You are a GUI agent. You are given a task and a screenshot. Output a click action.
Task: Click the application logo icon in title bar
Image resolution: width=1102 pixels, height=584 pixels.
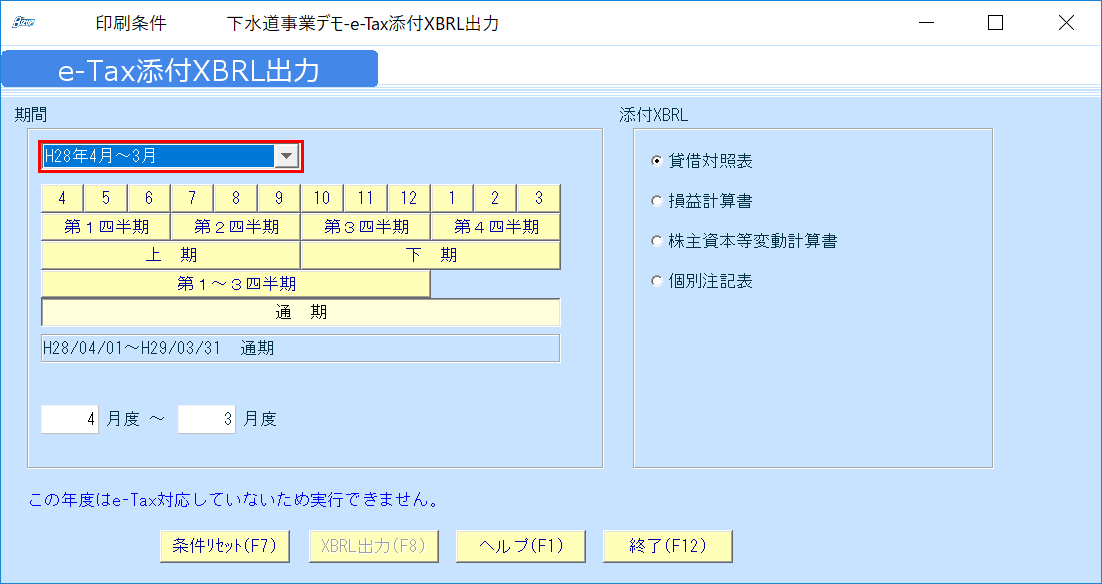point(22,21)
